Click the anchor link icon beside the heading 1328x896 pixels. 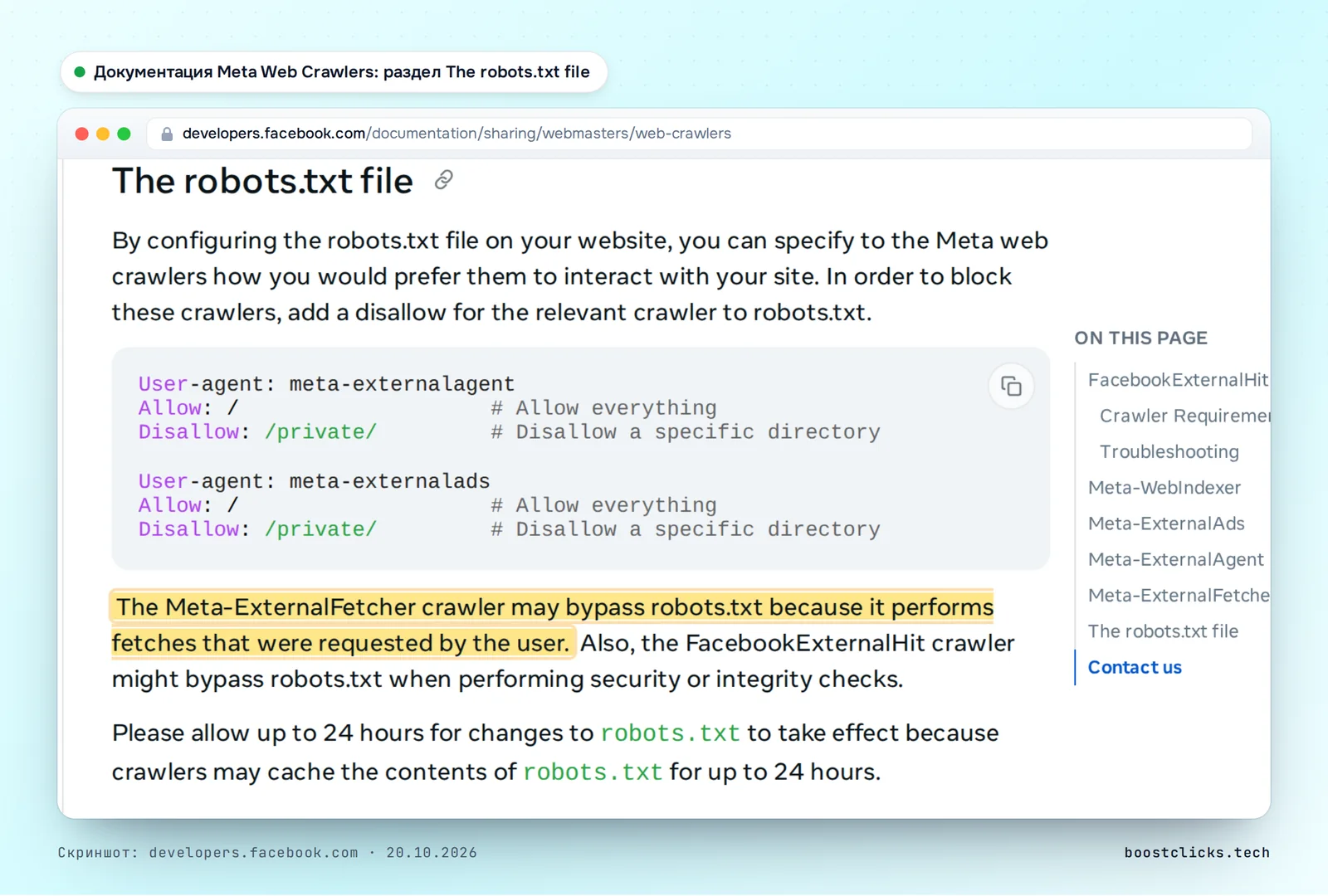[444, 180]
